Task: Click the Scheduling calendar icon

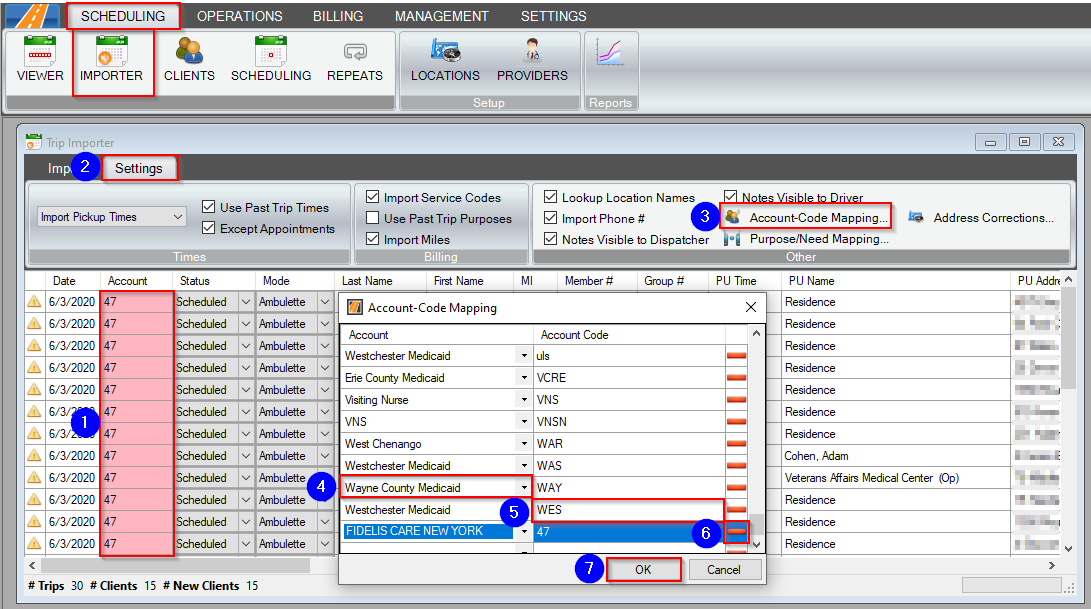Action: click(x=271, y=60)
